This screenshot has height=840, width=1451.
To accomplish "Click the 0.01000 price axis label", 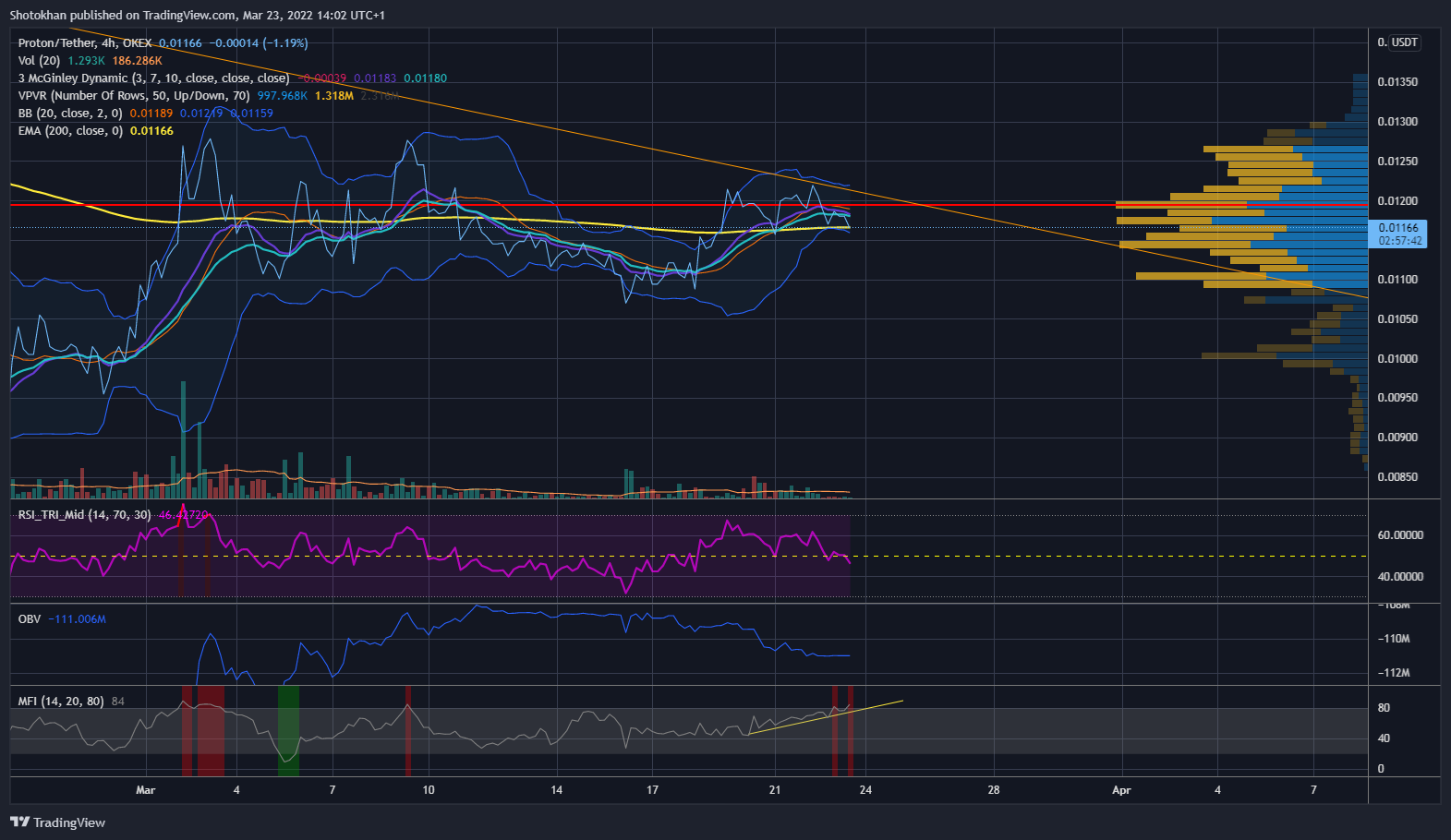I will tap(1397, 359).
